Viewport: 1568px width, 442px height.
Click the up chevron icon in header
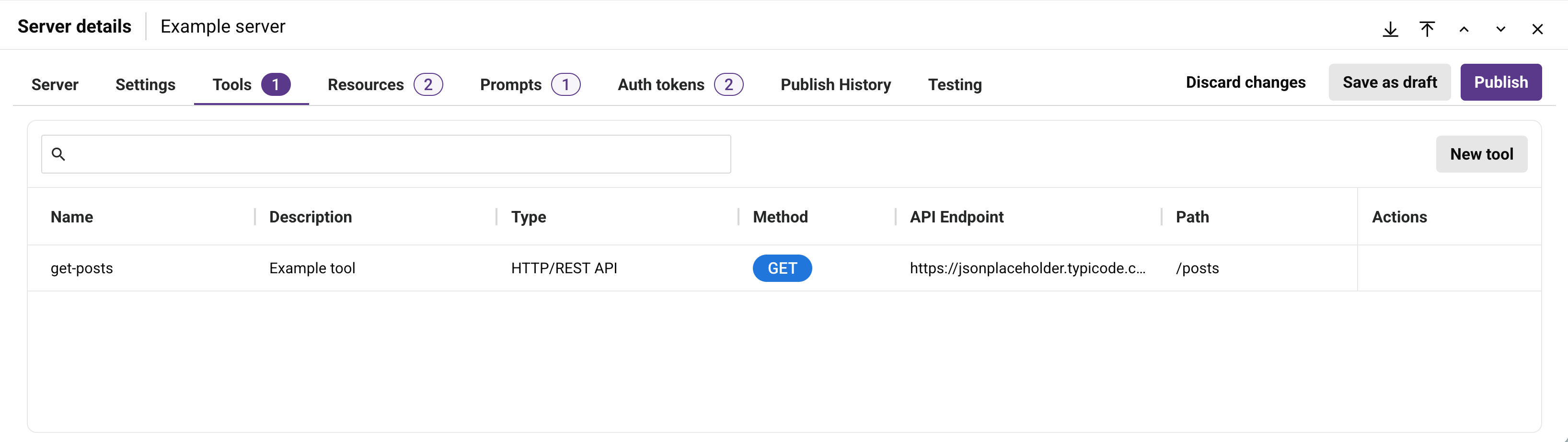1464,29
